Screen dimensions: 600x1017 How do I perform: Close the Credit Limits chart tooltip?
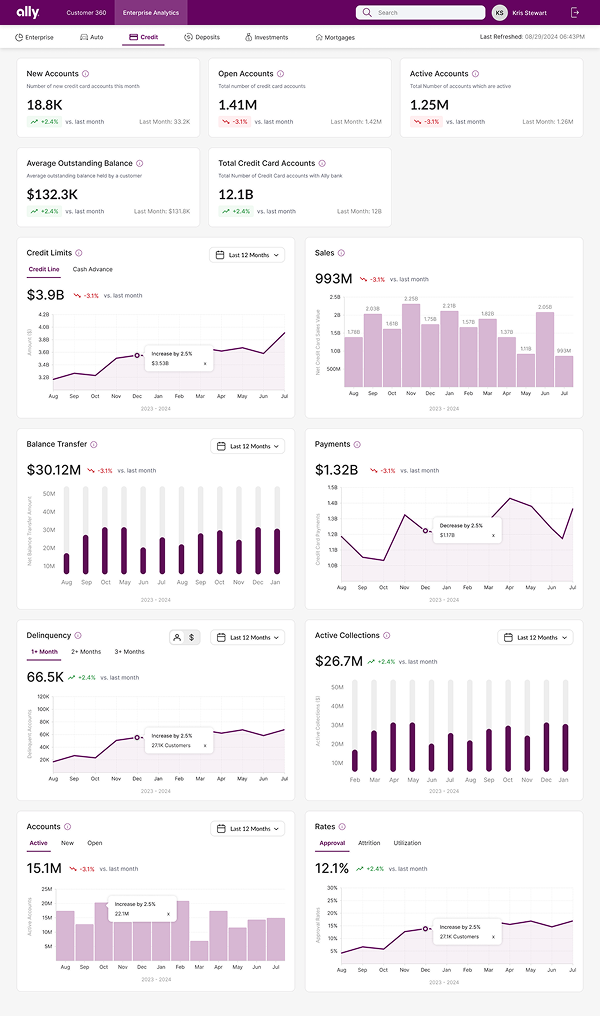pyautogui.click(x=205, y=364)
